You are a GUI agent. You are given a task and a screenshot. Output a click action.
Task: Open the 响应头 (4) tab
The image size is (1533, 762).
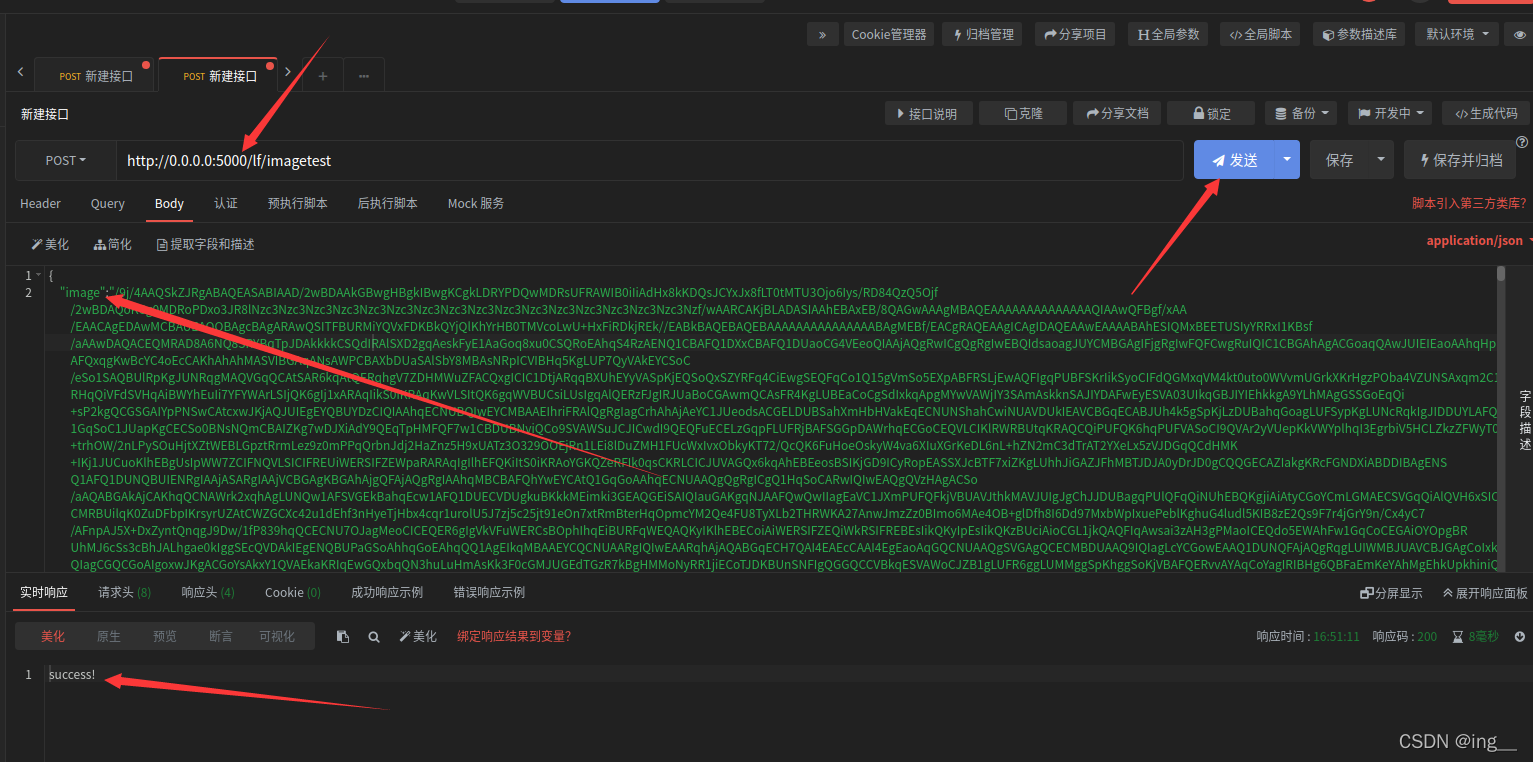click(208, 592)
